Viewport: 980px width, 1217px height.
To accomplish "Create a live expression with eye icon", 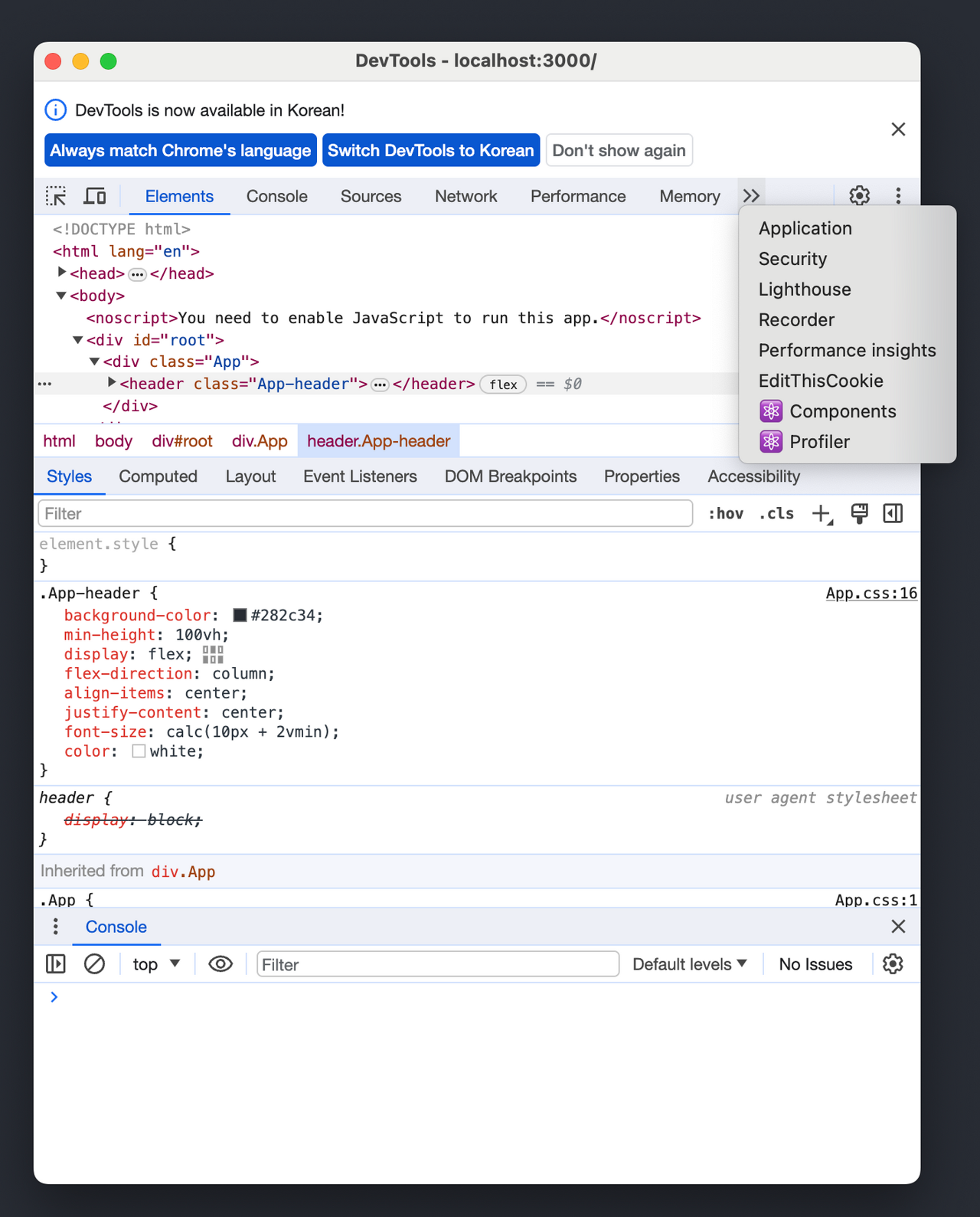I will [x=220, y=963].
